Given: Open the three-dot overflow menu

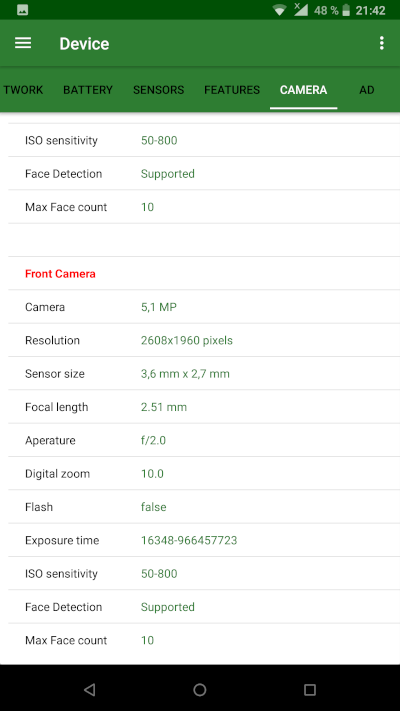Looking at the screenshot, I should (382, 43).
